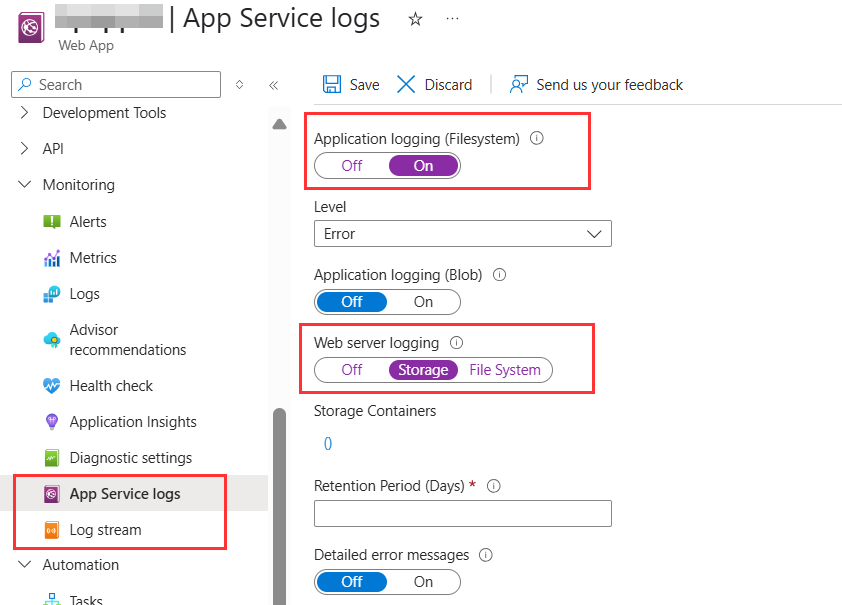Click the search magnifier icon
The width and height of the screenshot is (842, 605).
coord(25,84)
